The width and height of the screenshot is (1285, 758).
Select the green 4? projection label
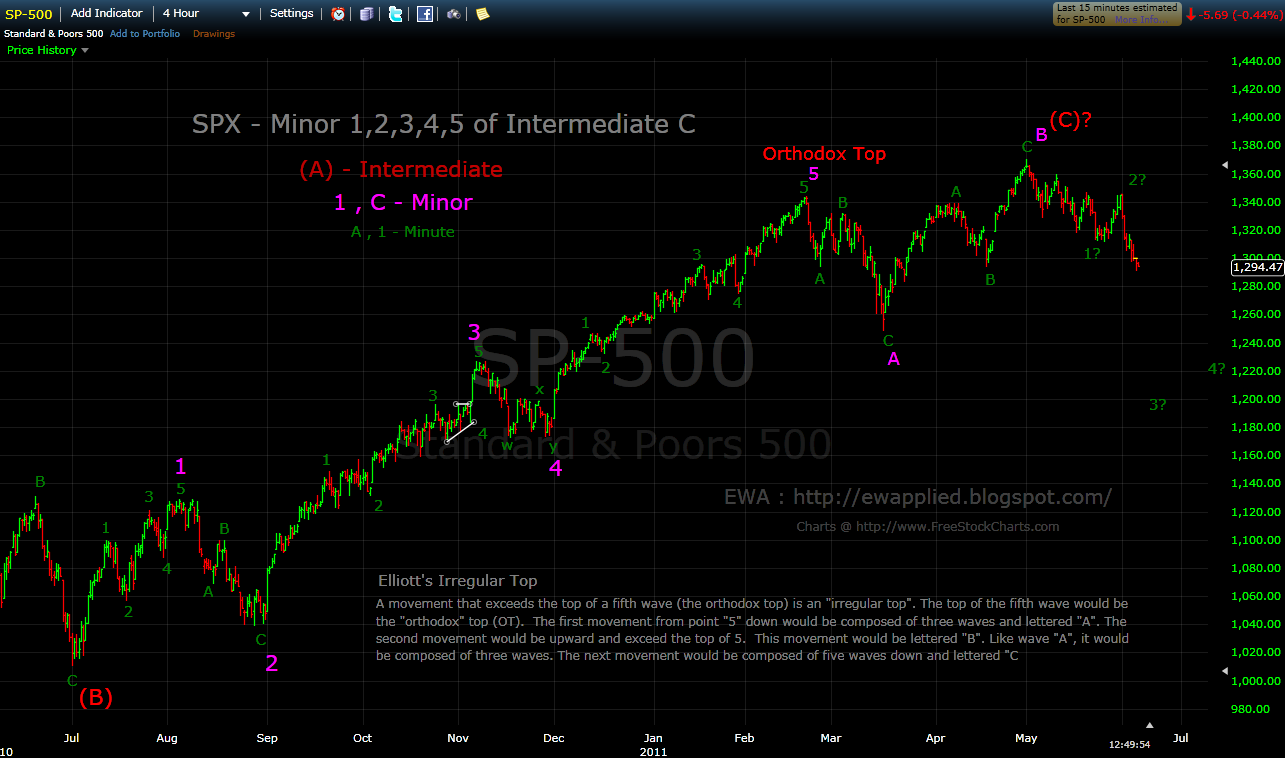coord(1216,369)
